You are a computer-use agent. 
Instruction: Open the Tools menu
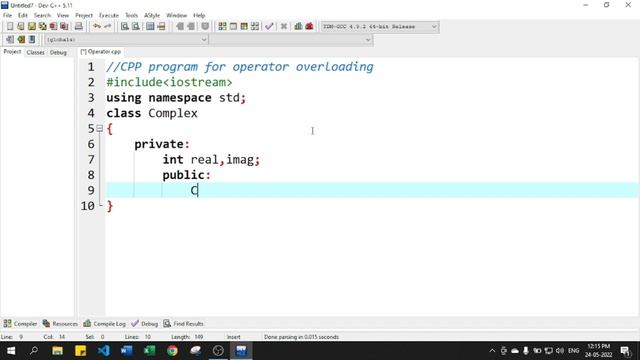131,15
